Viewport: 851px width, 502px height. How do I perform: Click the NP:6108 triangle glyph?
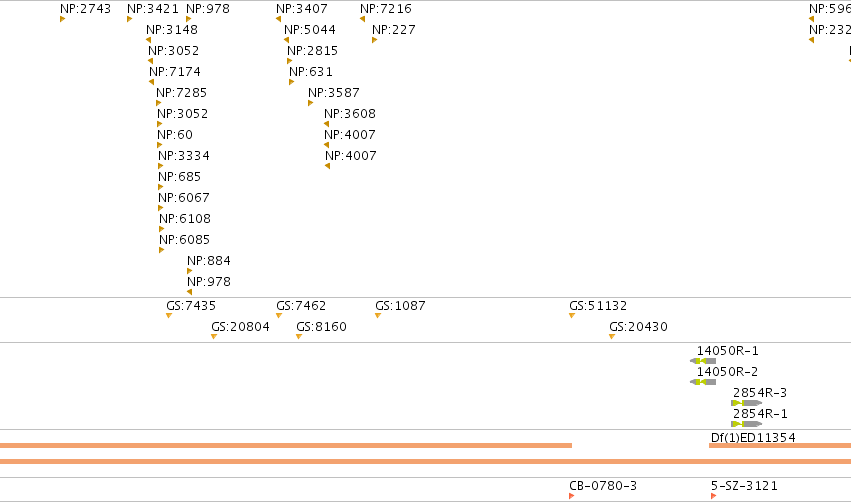coord(162,229)
